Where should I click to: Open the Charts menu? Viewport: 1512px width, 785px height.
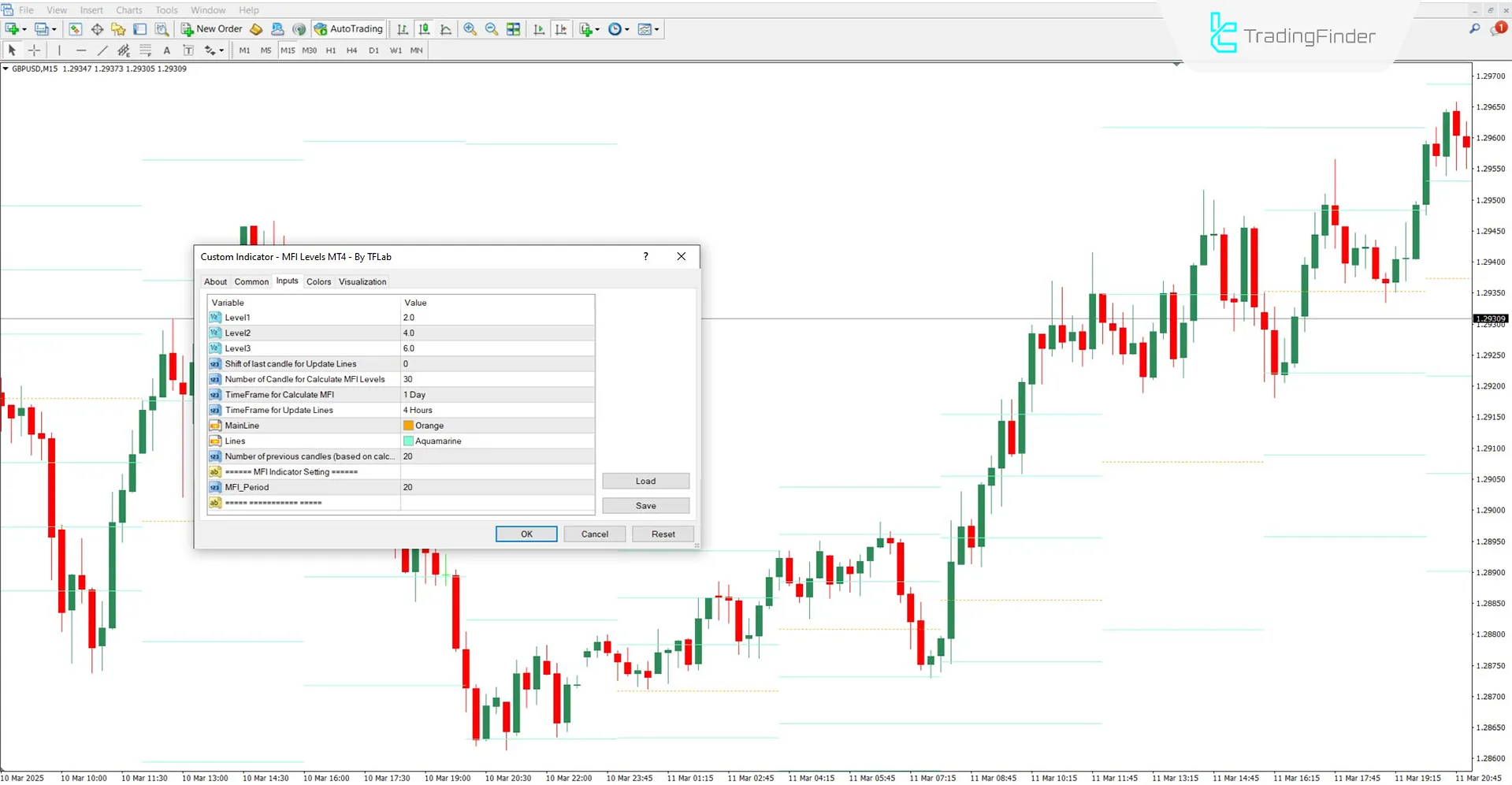pos(128,9)
